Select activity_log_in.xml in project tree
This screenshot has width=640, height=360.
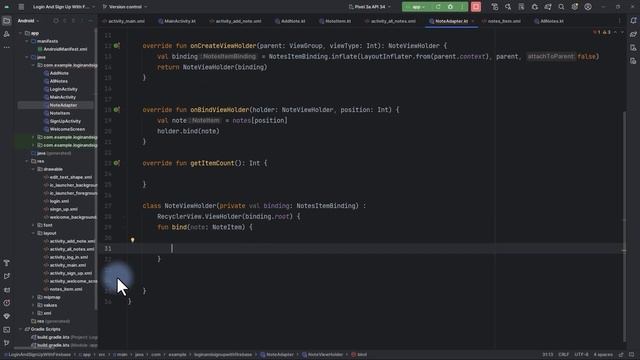point(69,257)
